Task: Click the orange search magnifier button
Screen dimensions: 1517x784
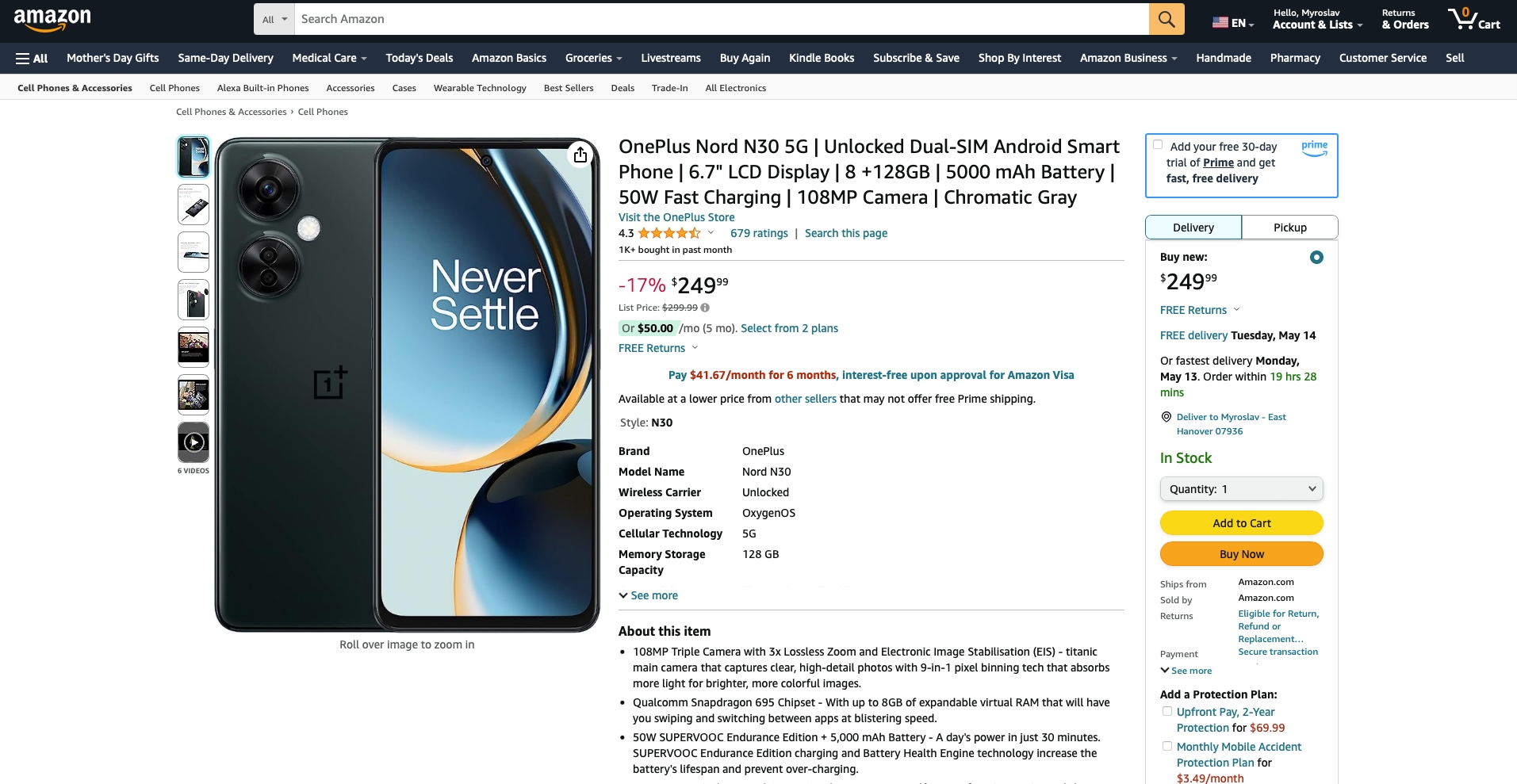Action: 1166,19
